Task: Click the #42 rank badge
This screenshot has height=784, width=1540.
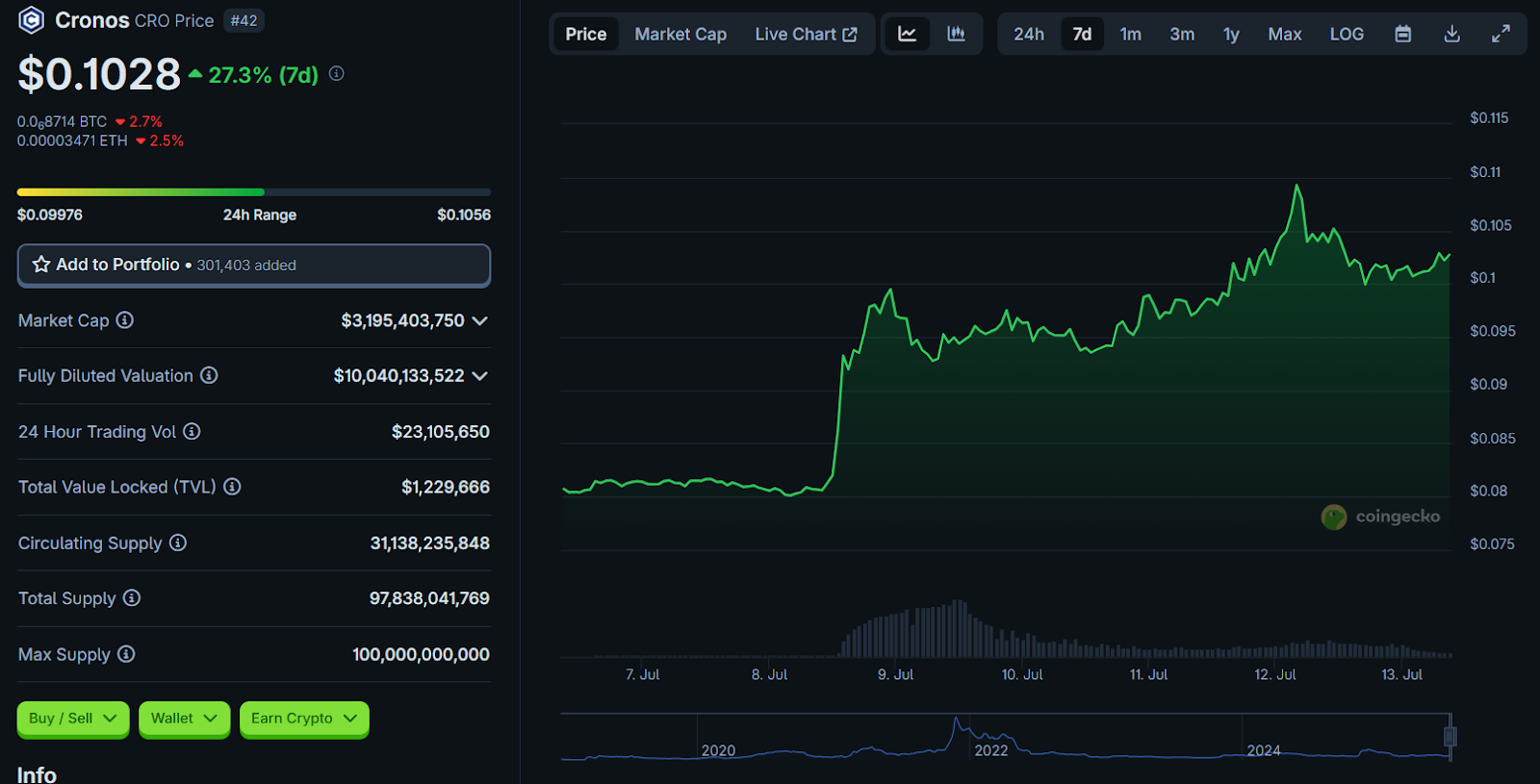Action: pos(244,20)
